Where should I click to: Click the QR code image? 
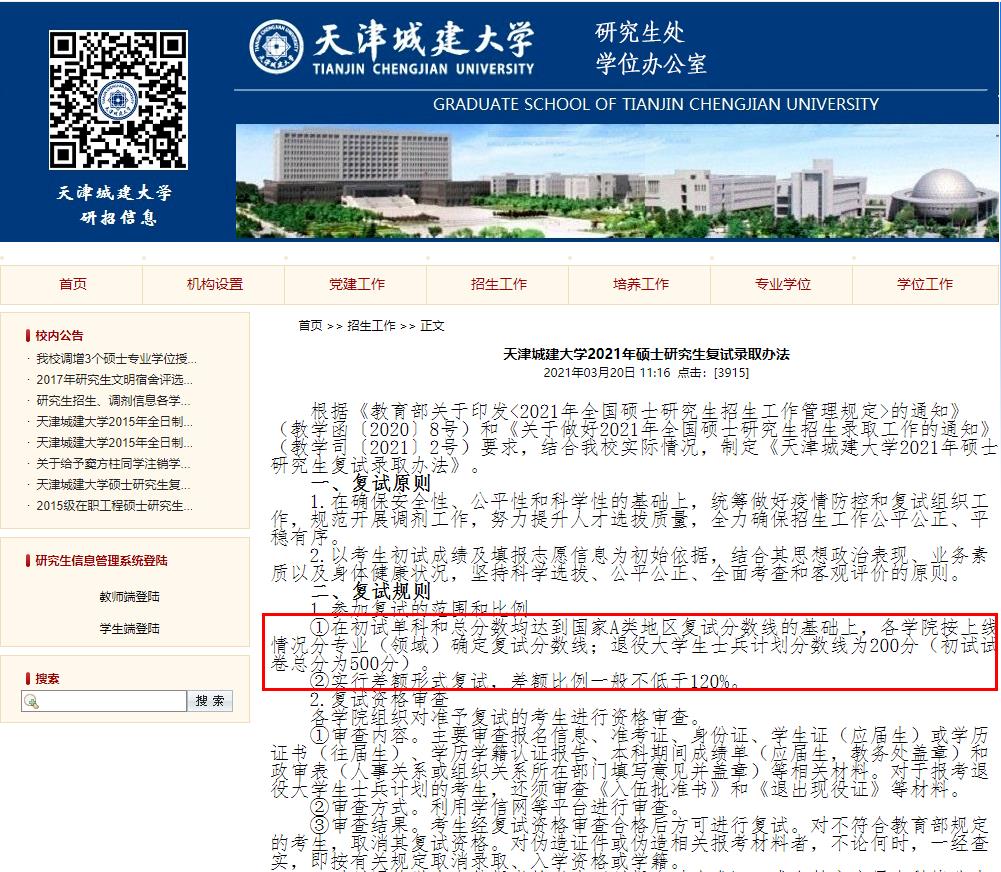[x=118, y=98]
